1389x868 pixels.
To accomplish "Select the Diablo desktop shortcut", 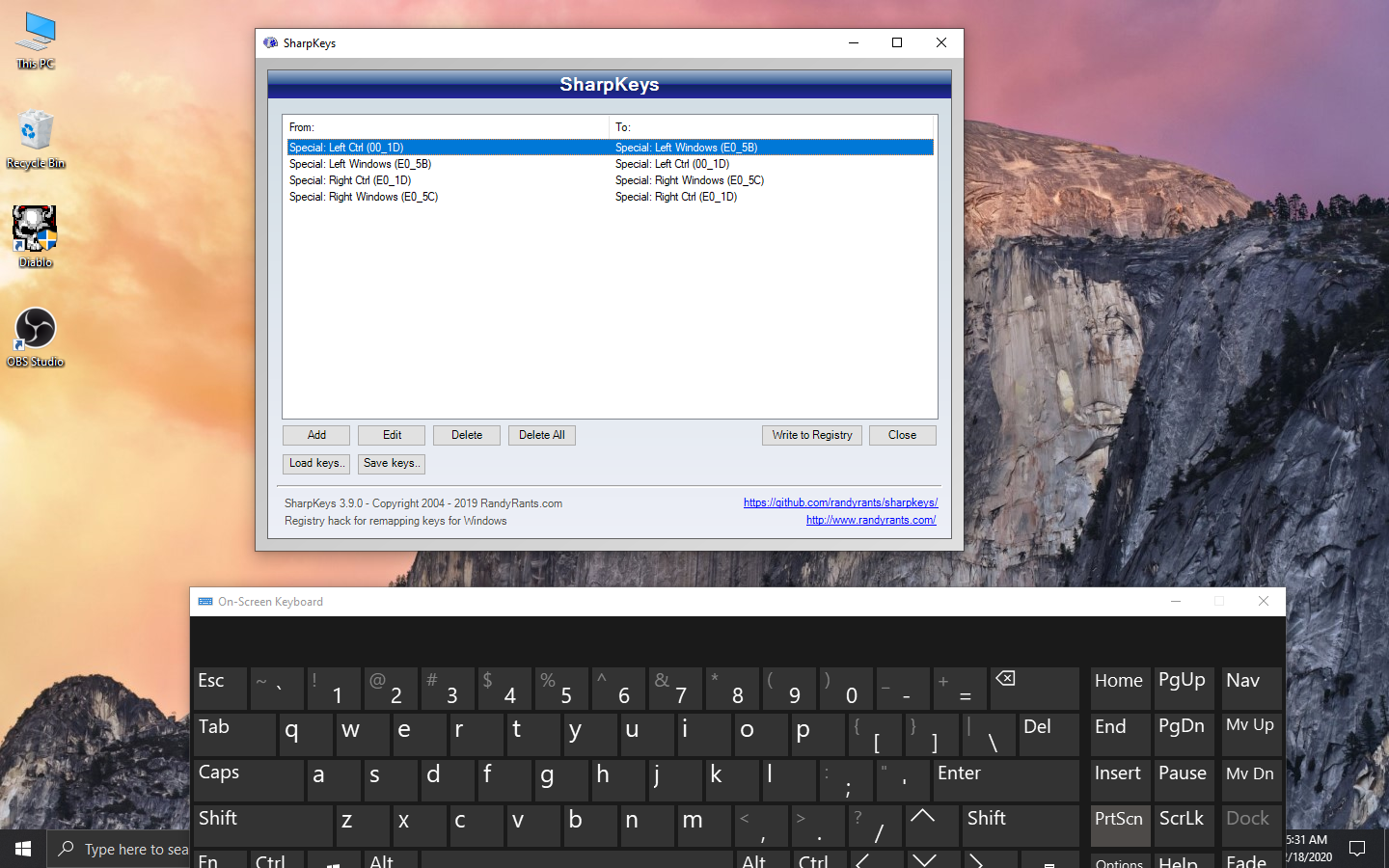I will (36, 236).
